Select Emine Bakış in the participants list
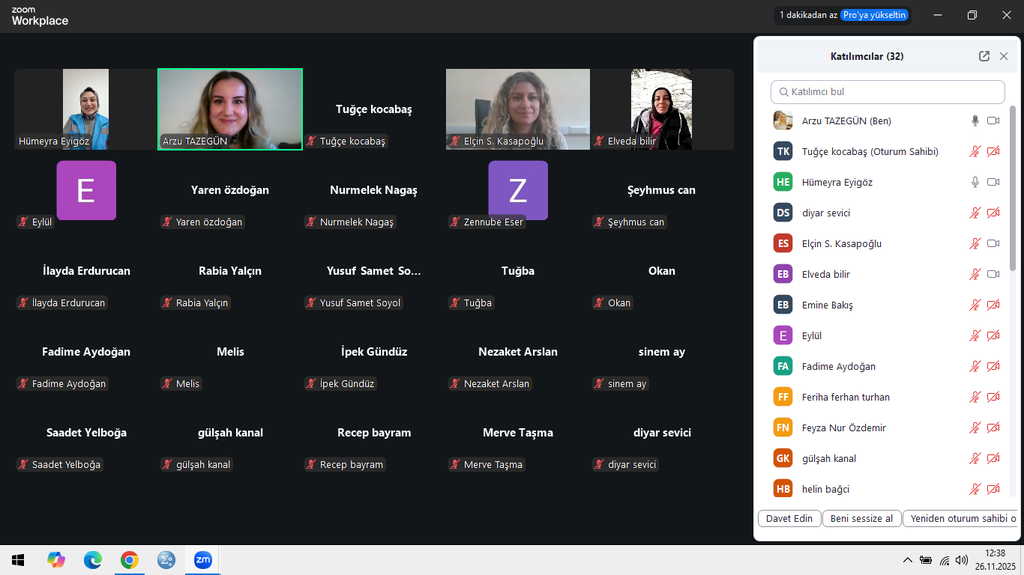 point(827,305)
